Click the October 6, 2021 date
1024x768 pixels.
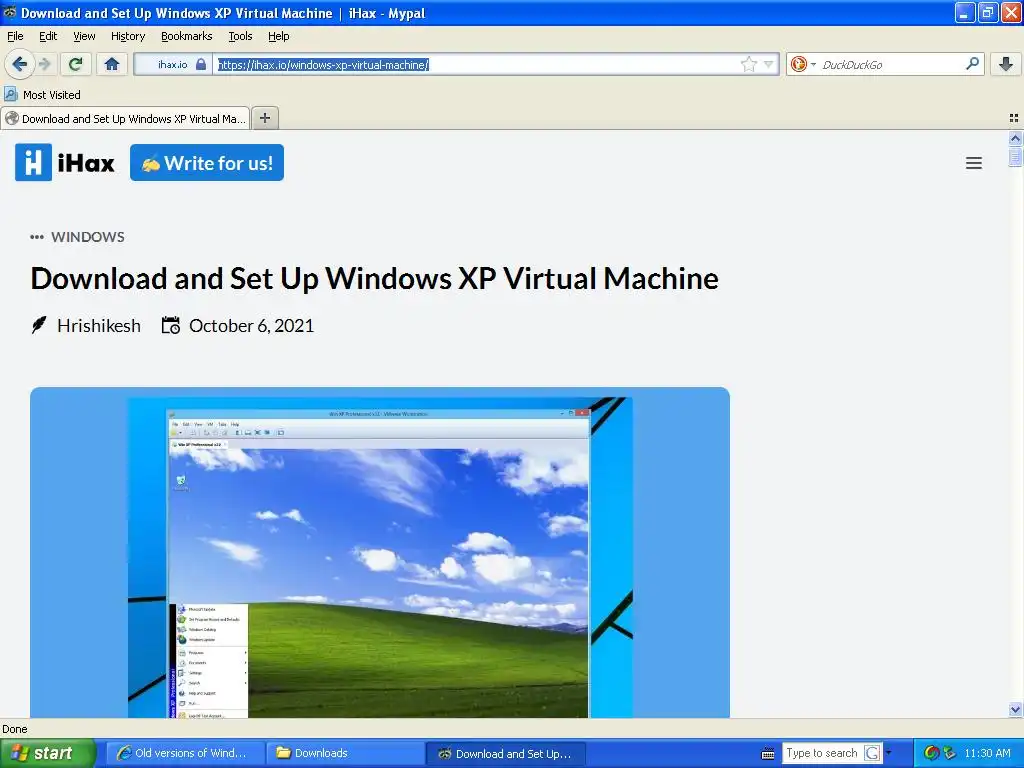(251, 325)
